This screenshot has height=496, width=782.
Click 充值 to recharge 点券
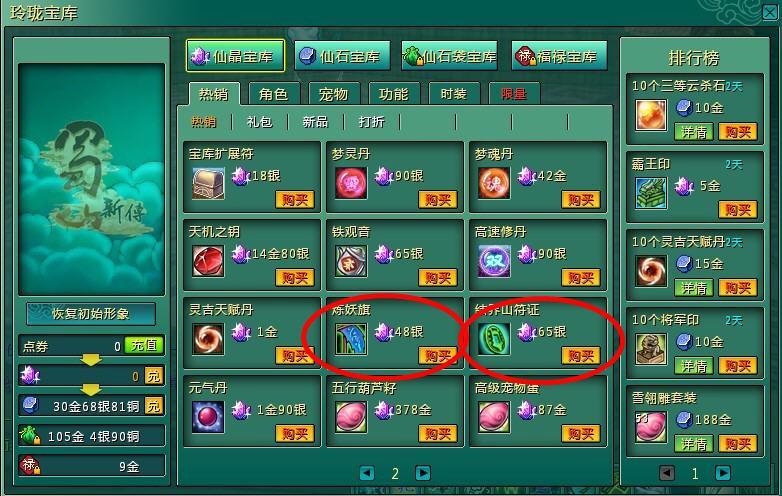click(x=144, y=345)
